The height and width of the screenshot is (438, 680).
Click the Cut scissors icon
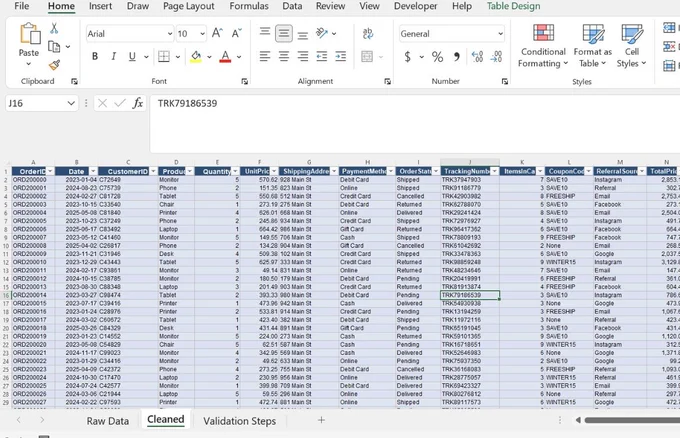(x=54, y=28)
